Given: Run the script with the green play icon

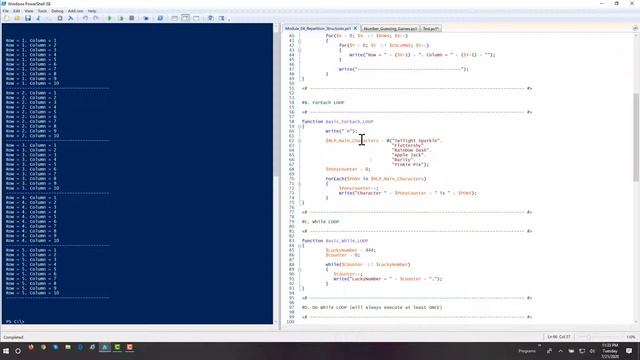Looking at the screenshot, I should [x=109, y=18].
